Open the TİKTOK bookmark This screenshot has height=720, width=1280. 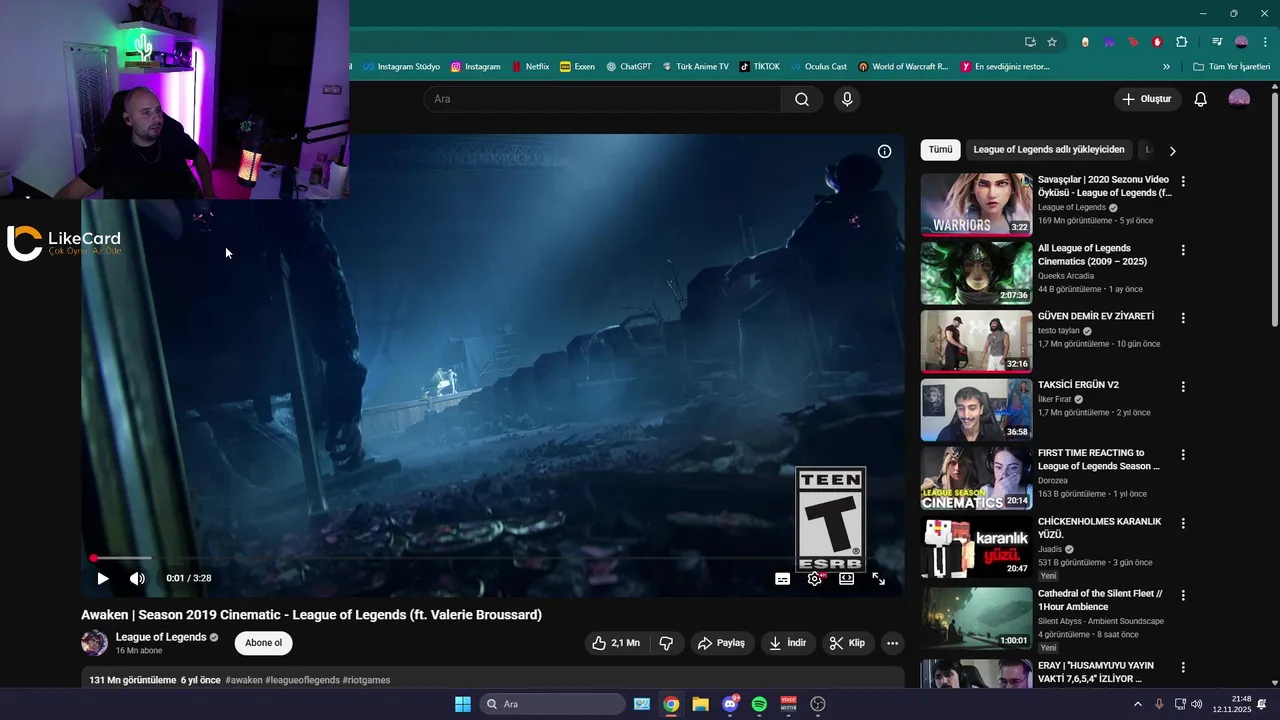coord(759,67)
